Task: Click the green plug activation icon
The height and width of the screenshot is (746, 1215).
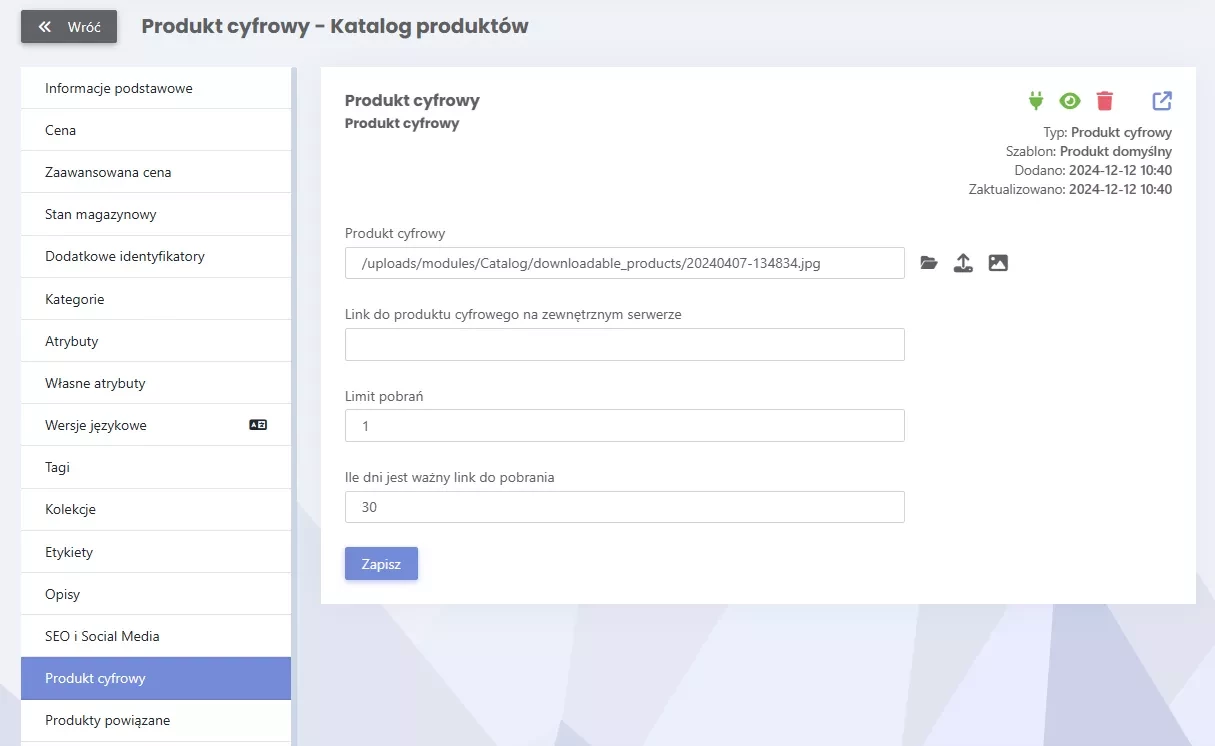Action: 1036,101
